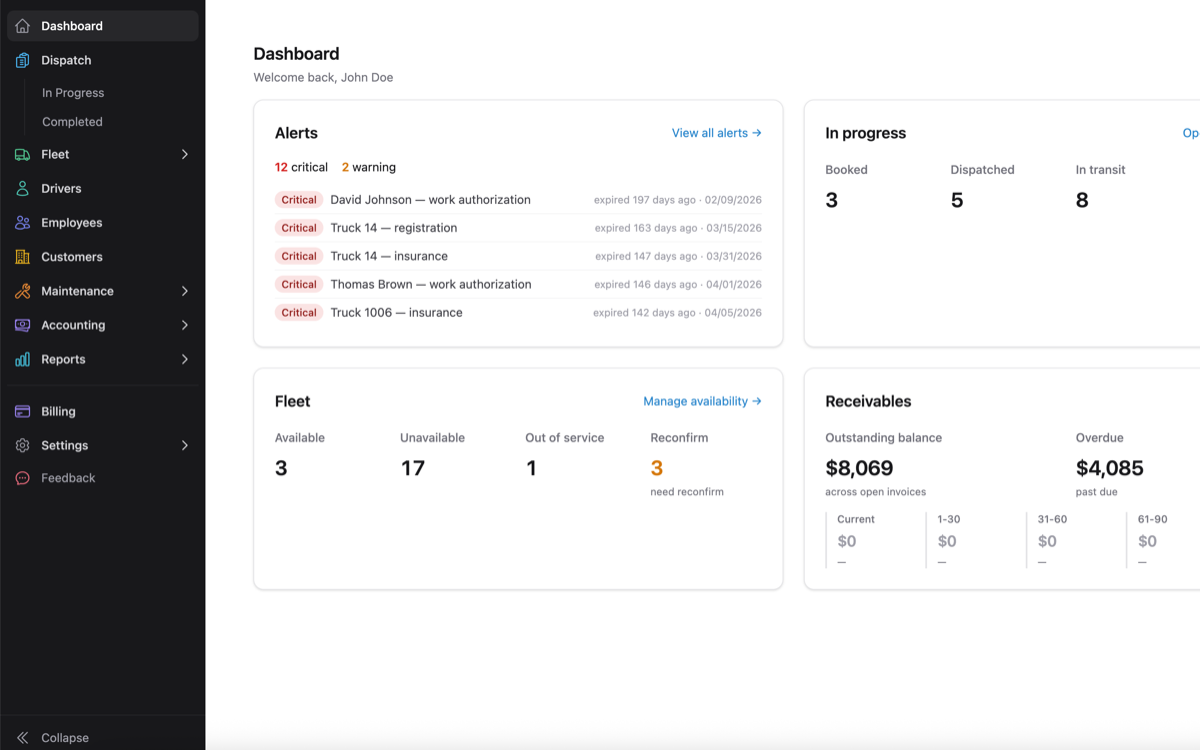The image size is (1200, 750).
Task: Click the Employees people icon
Action: 22,222
